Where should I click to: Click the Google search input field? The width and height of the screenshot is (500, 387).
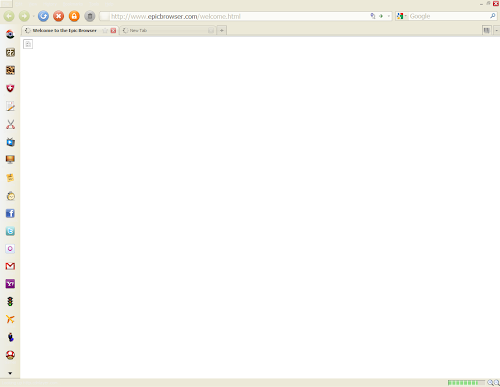448,16
